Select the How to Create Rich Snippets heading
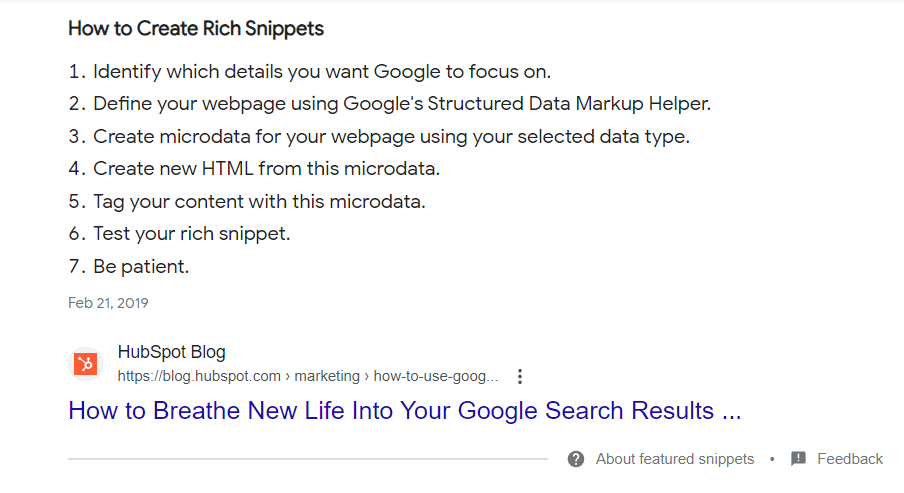 [196, 28]
